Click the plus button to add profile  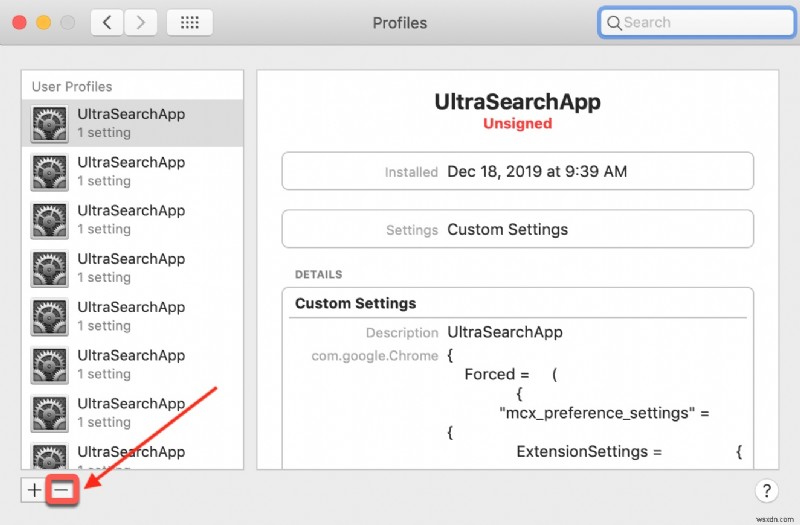pyautogui.click(x=34, y=490)
